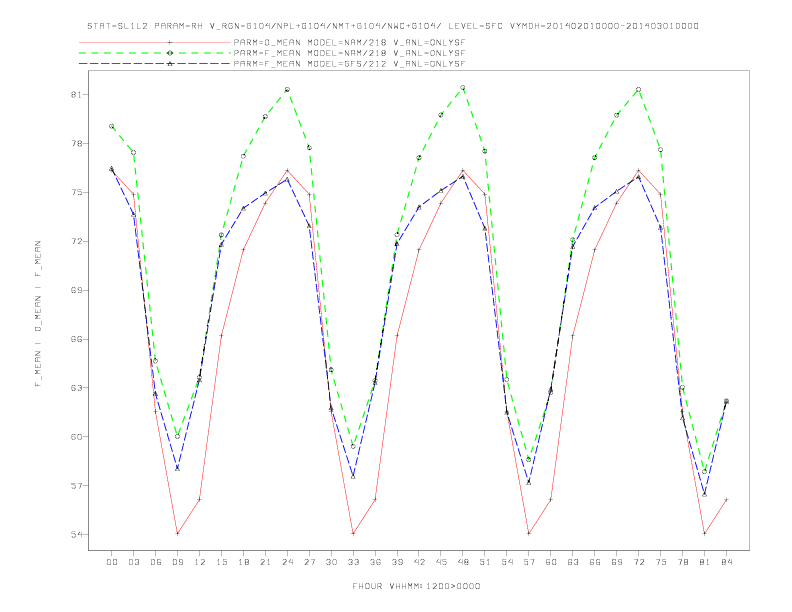Select legend entry PARM=F_MEAN MODEL=NAM/218

pos(349,53)
